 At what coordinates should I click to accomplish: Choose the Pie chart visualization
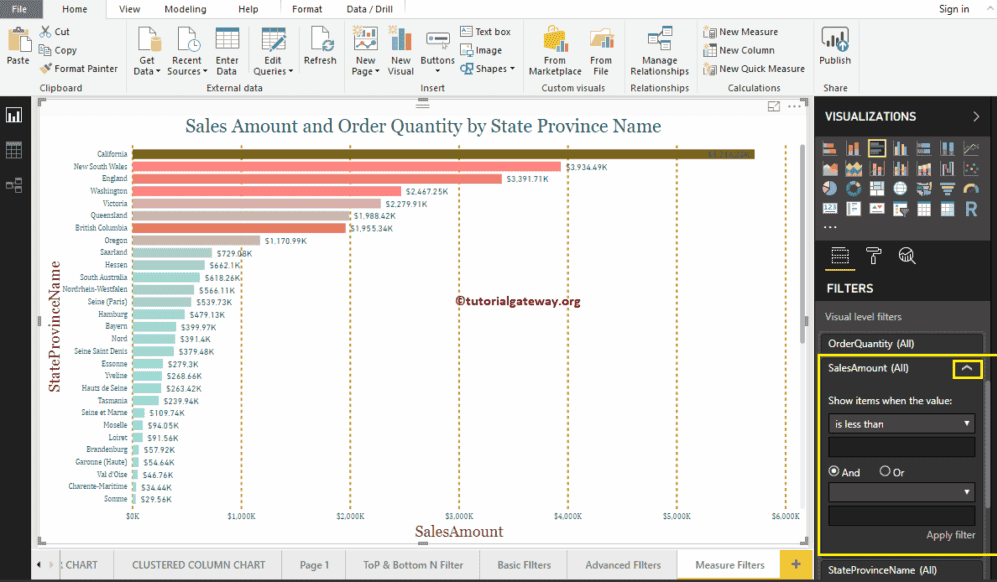tap(830, 188)
